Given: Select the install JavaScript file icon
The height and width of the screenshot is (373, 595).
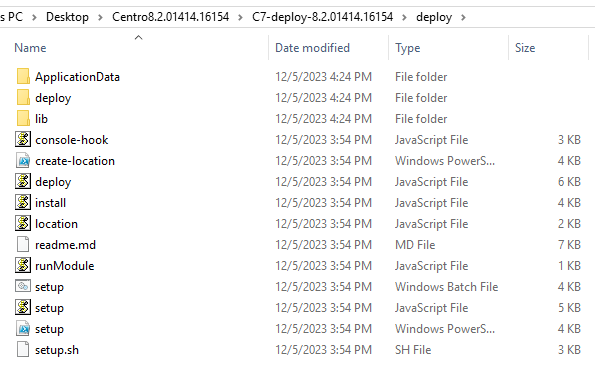Looking at the screenshot, I should (x=23, y=202).
